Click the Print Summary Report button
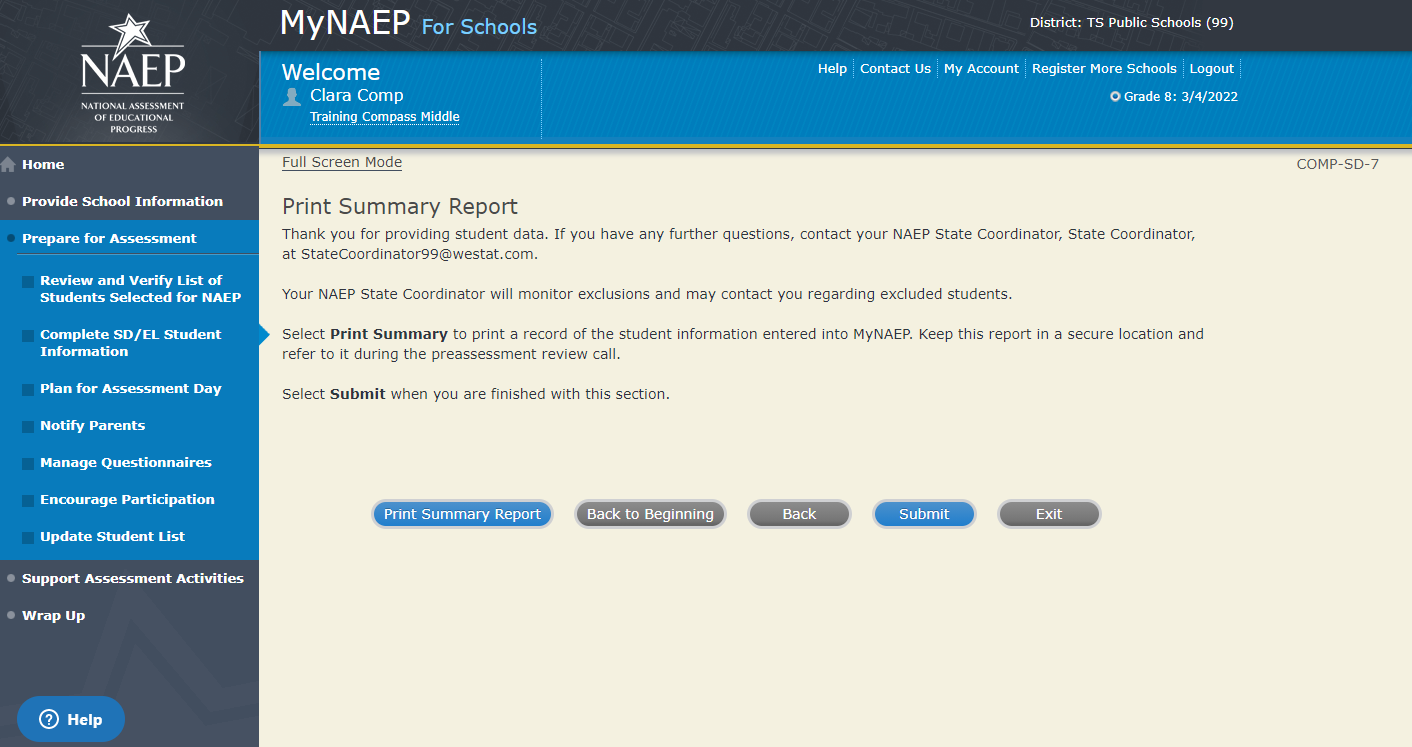The image size is (1412, 747). tap(462, 514)
